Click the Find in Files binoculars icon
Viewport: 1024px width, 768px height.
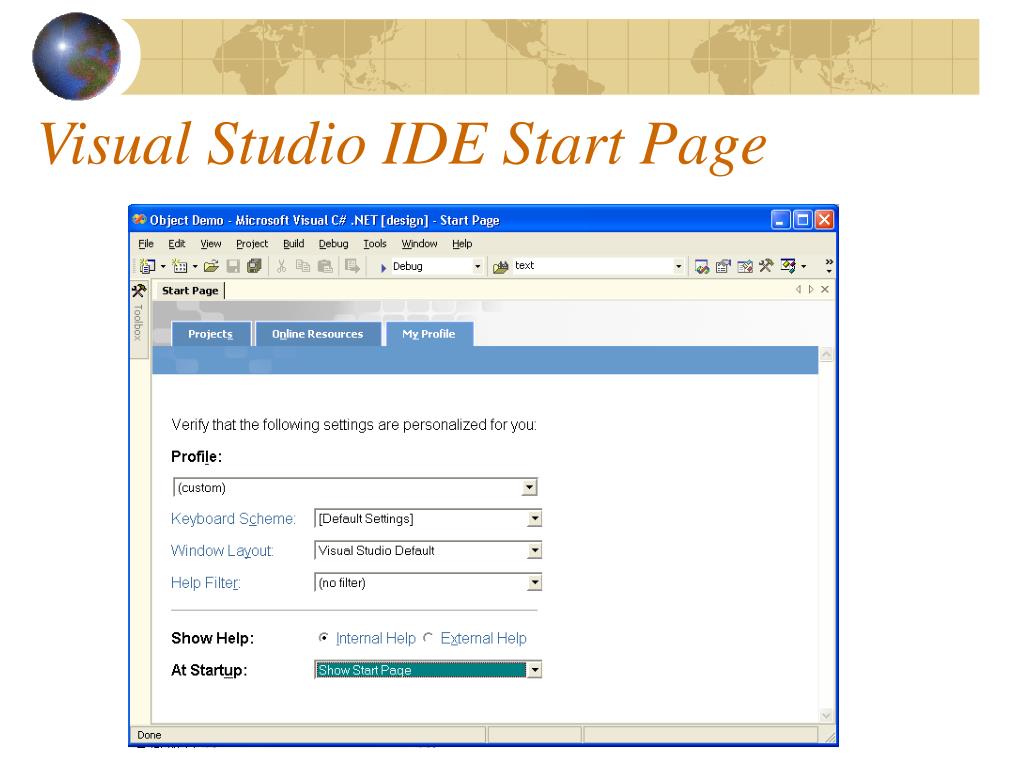[501, 266]
